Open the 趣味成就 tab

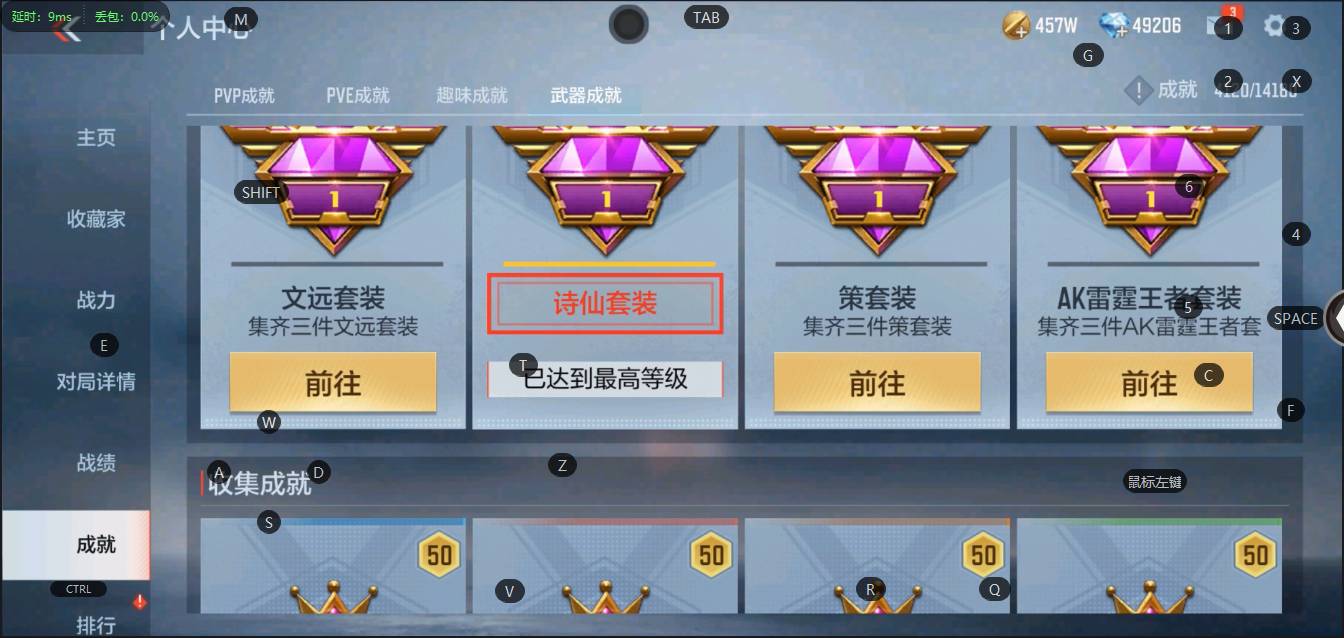click(x=472, y=96)
